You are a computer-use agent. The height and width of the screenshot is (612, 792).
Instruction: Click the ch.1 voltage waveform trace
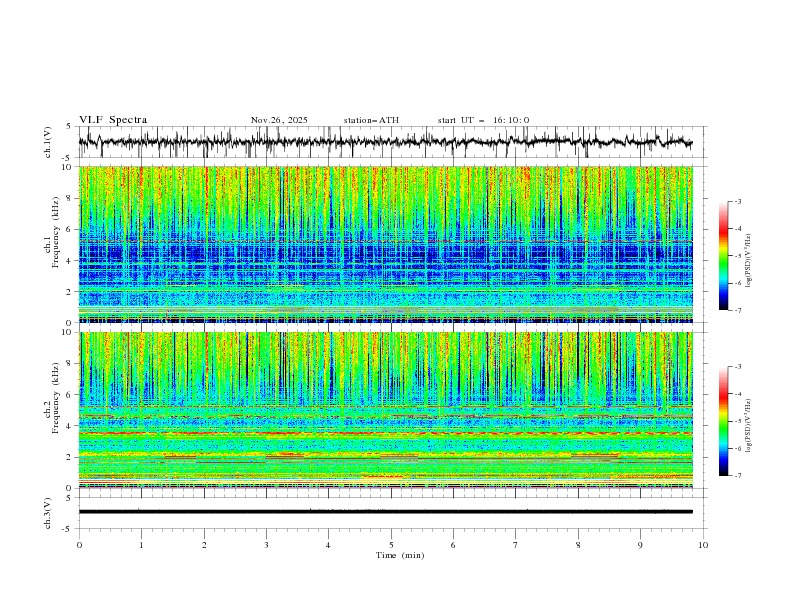click(x=385, y=142)
